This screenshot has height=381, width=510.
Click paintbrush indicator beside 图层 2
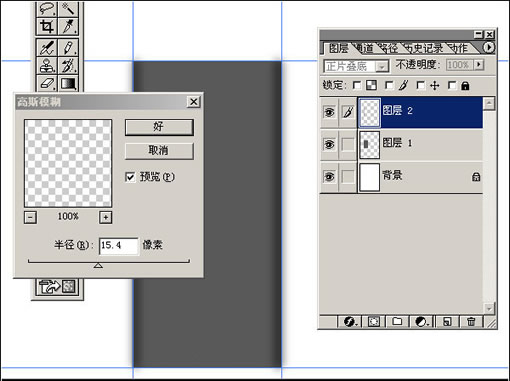348,112
